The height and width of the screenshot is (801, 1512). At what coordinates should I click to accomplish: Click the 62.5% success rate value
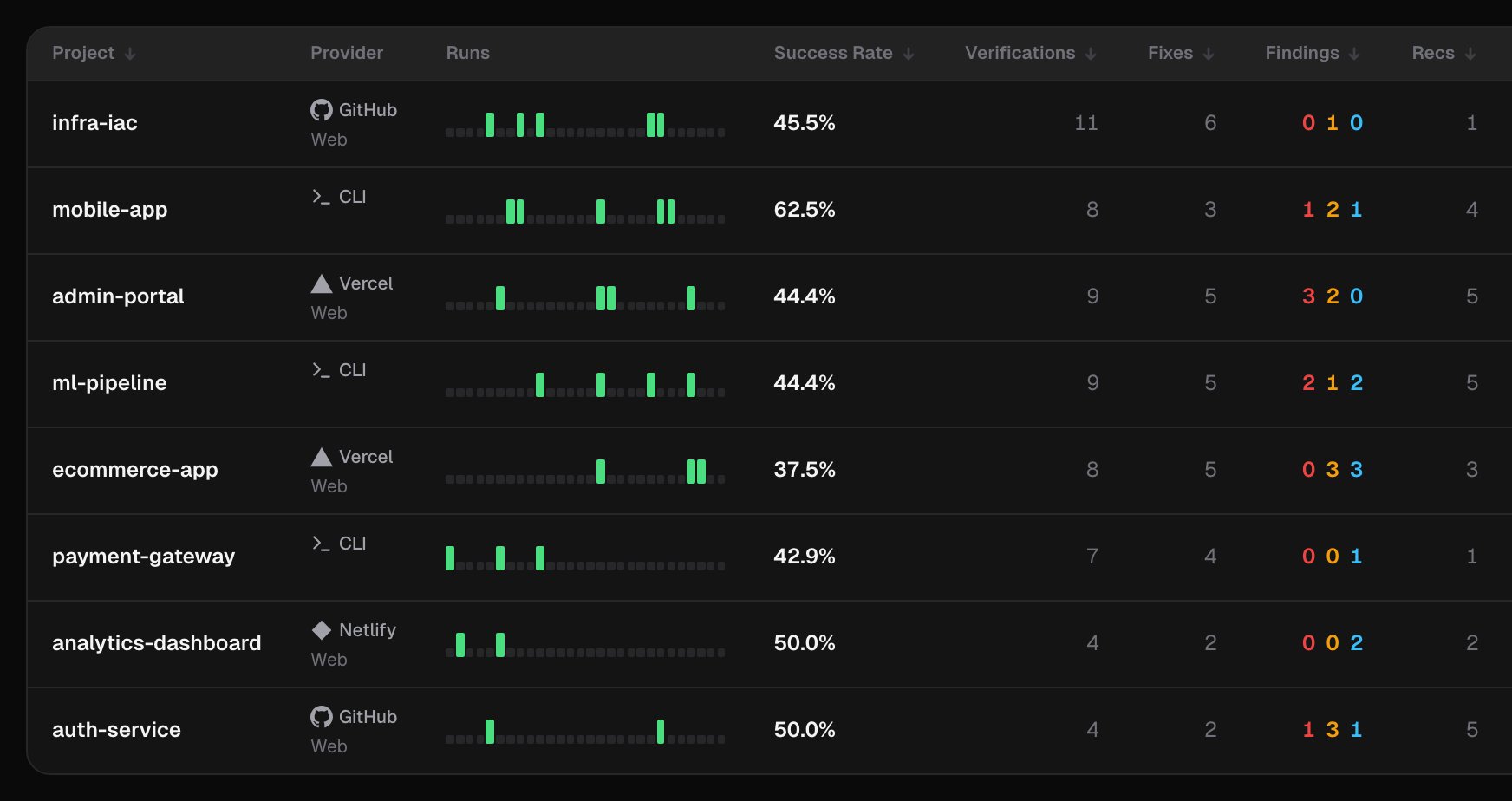point(805,210)
